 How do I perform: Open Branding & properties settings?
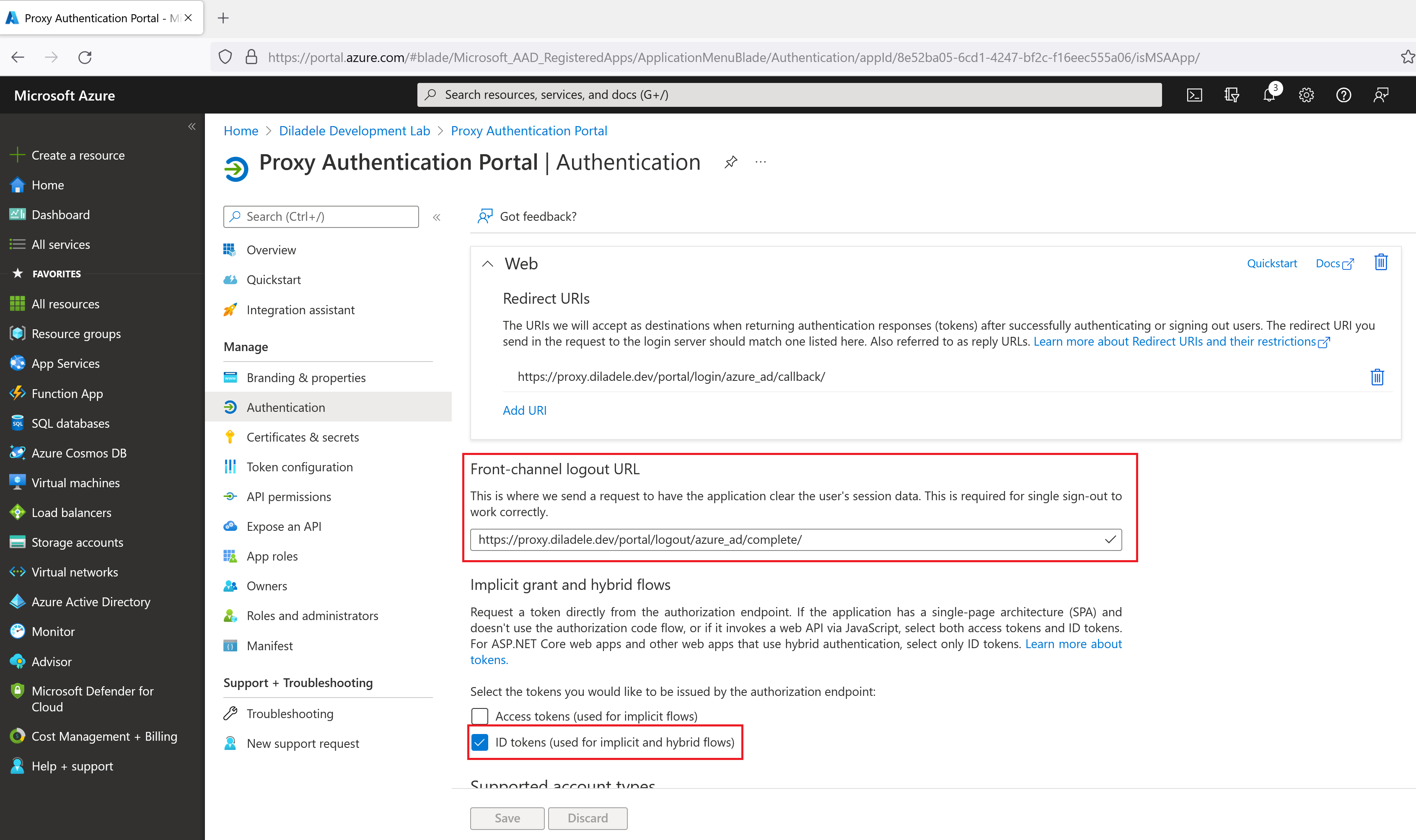[x=306, y=377]
